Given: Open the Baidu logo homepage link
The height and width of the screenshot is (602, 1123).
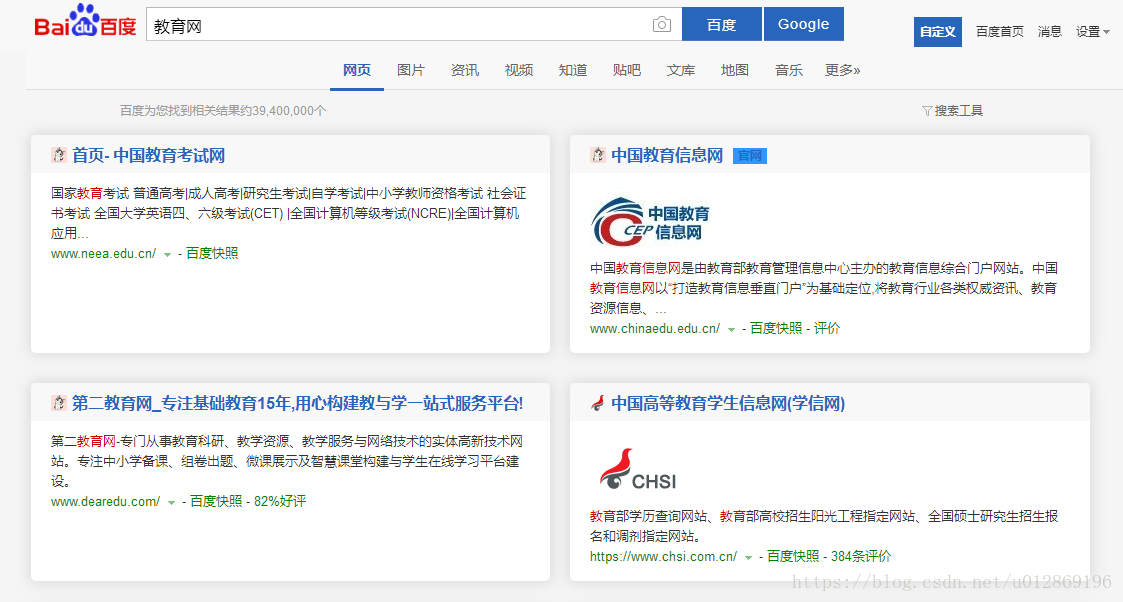Looking at the screenshot, I should coord(85,21).
